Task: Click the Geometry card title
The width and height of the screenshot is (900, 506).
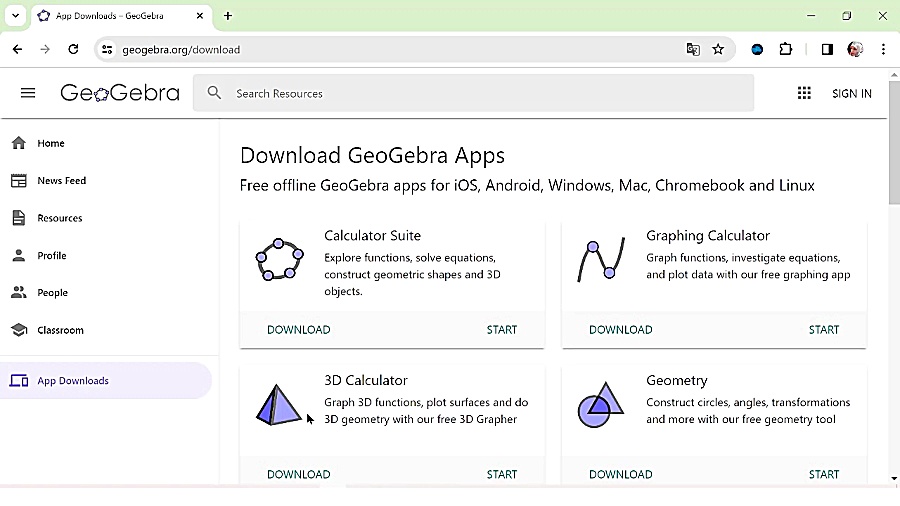Action: tap(677, 380)
